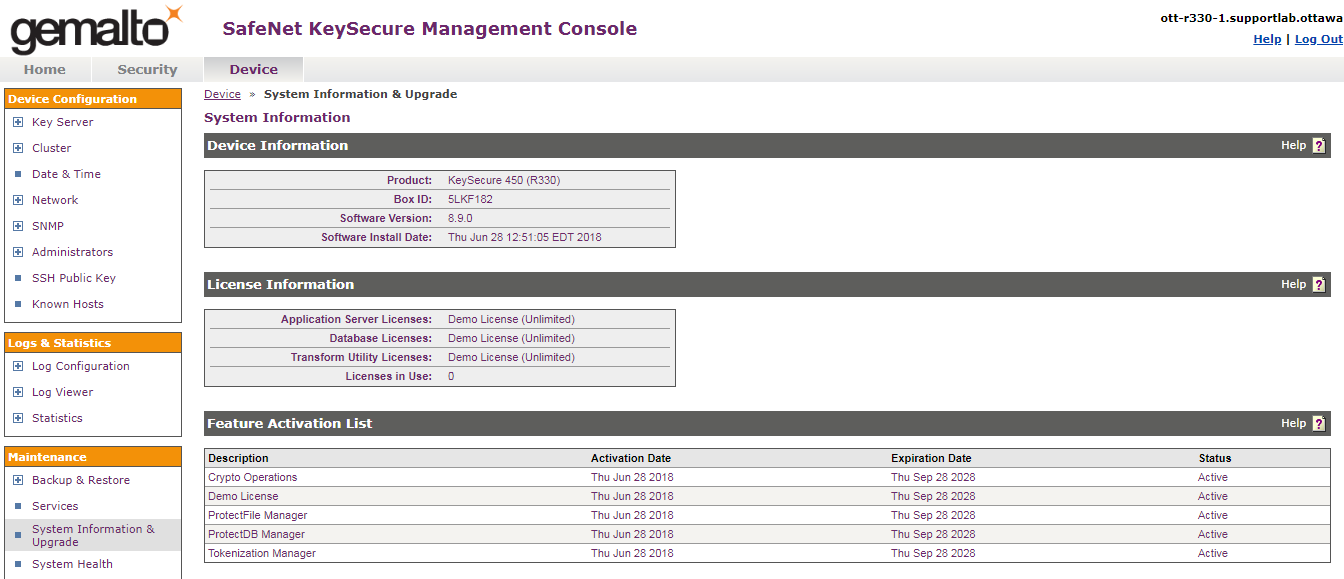Viewport: 1344px width, 579px height.
Task: Click the Gemalto logo
Action: (x=96, y=30)
